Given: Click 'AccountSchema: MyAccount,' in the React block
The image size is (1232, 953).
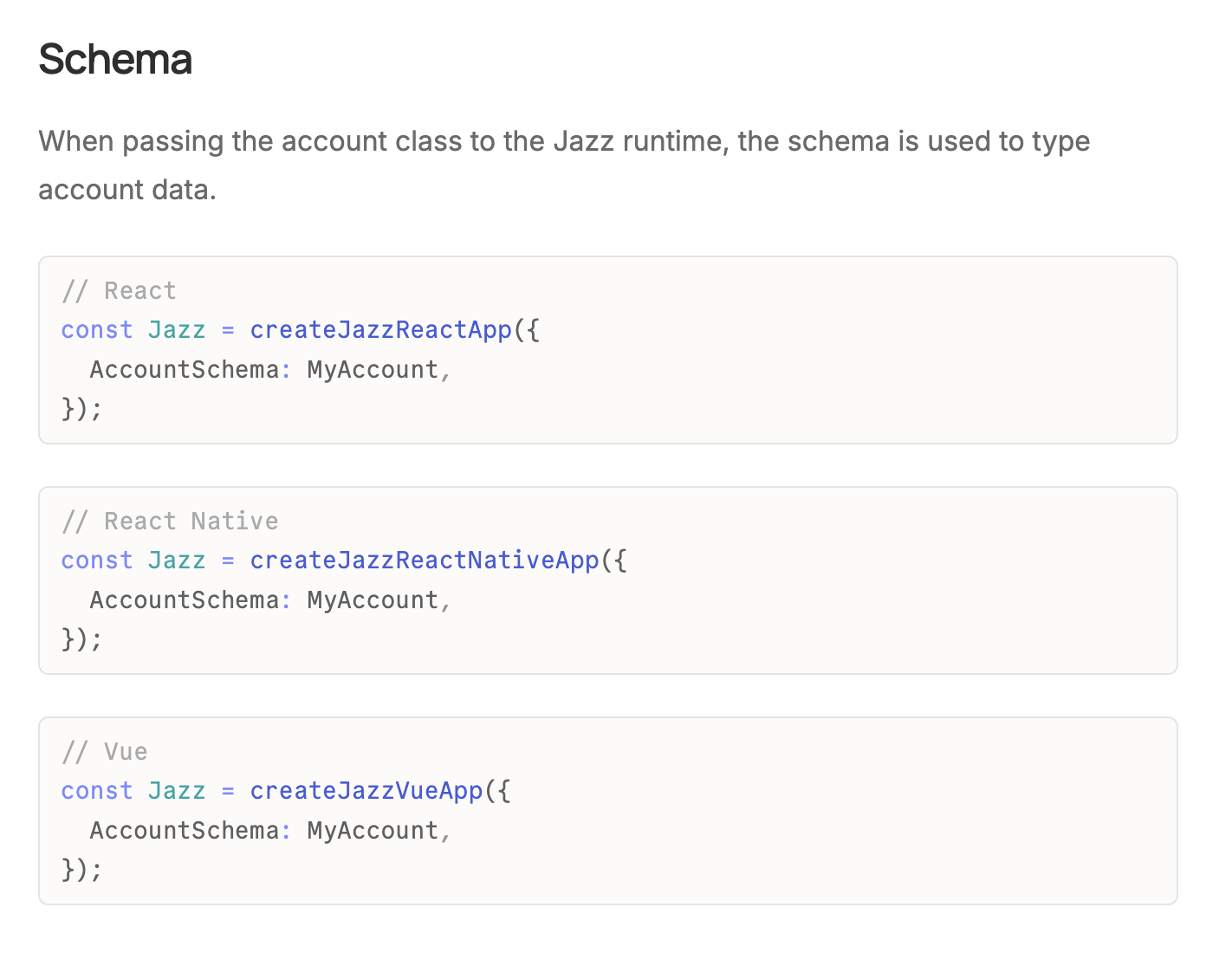Looking at the screenshot, I should pyautogui.click(x=270, y=370).
